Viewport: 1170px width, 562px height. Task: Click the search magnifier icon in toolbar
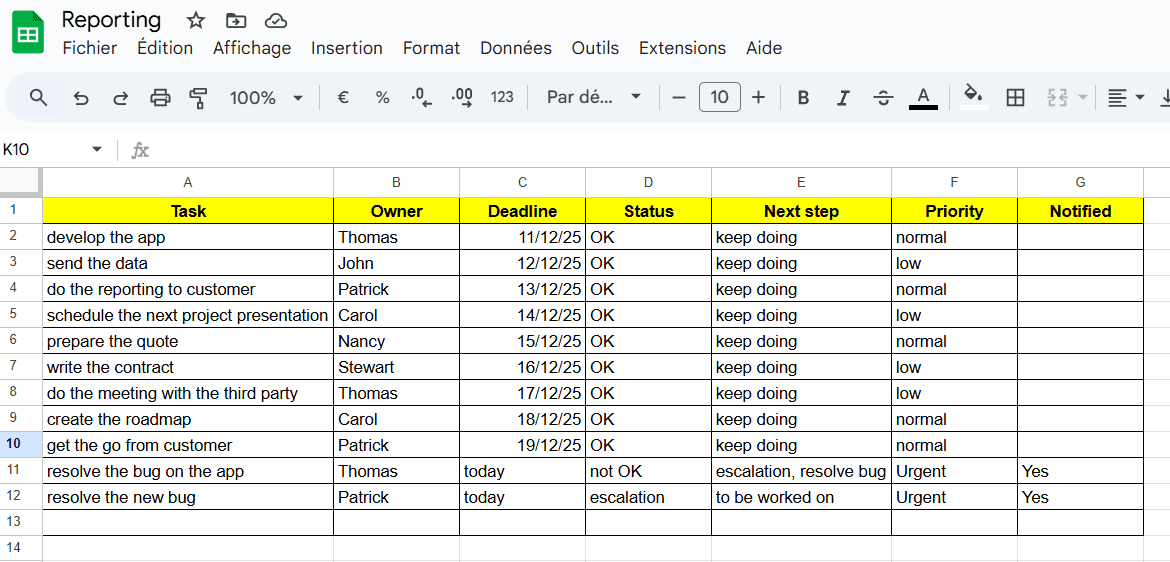38,97
